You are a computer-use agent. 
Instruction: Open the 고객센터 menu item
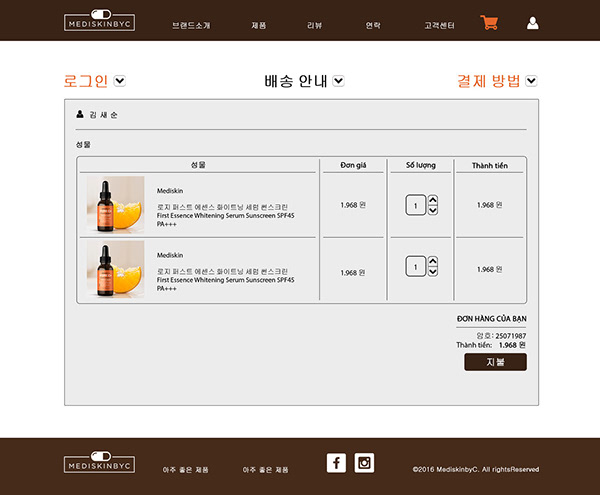coord(439,25)
